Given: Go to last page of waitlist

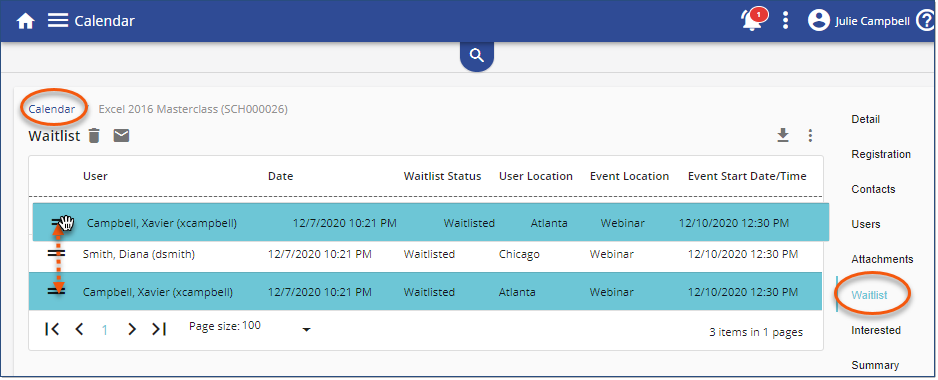Looking at the screenshot, I should pyautogui.click(x=159, y=329).
